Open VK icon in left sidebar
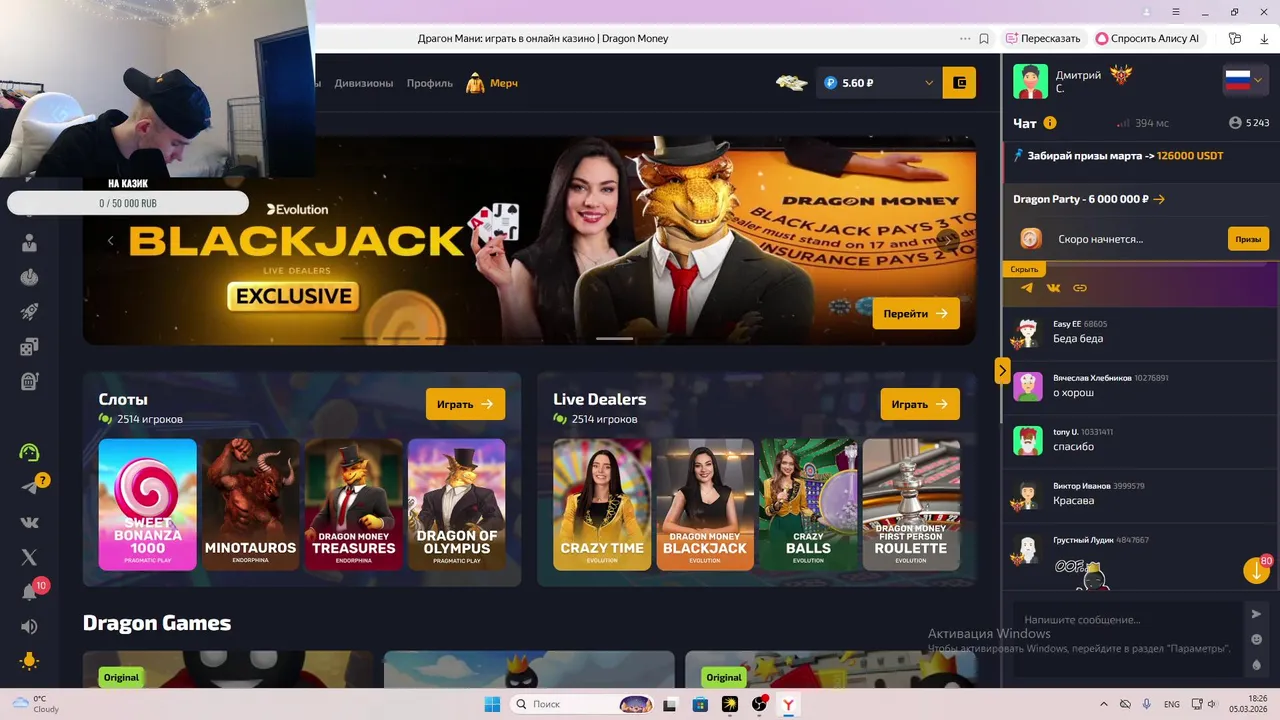 (29, 522)
